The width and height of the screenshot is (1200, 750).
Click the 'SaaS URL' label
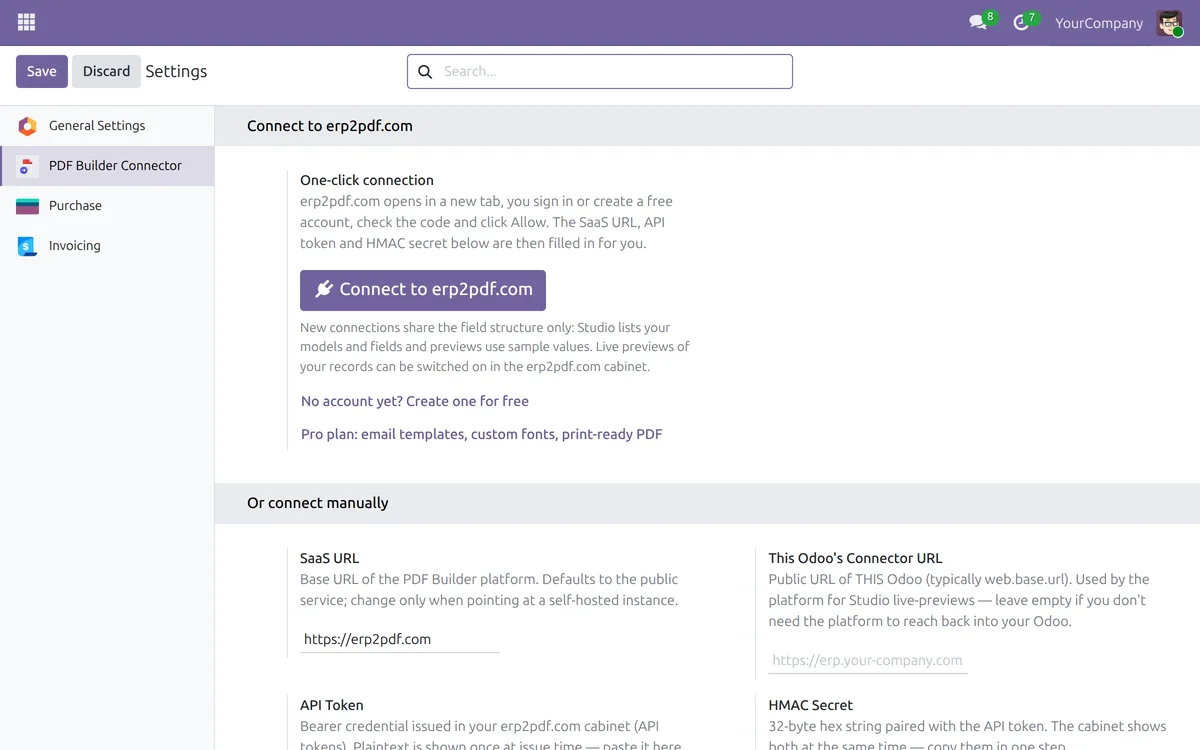[x=329, y=558]
